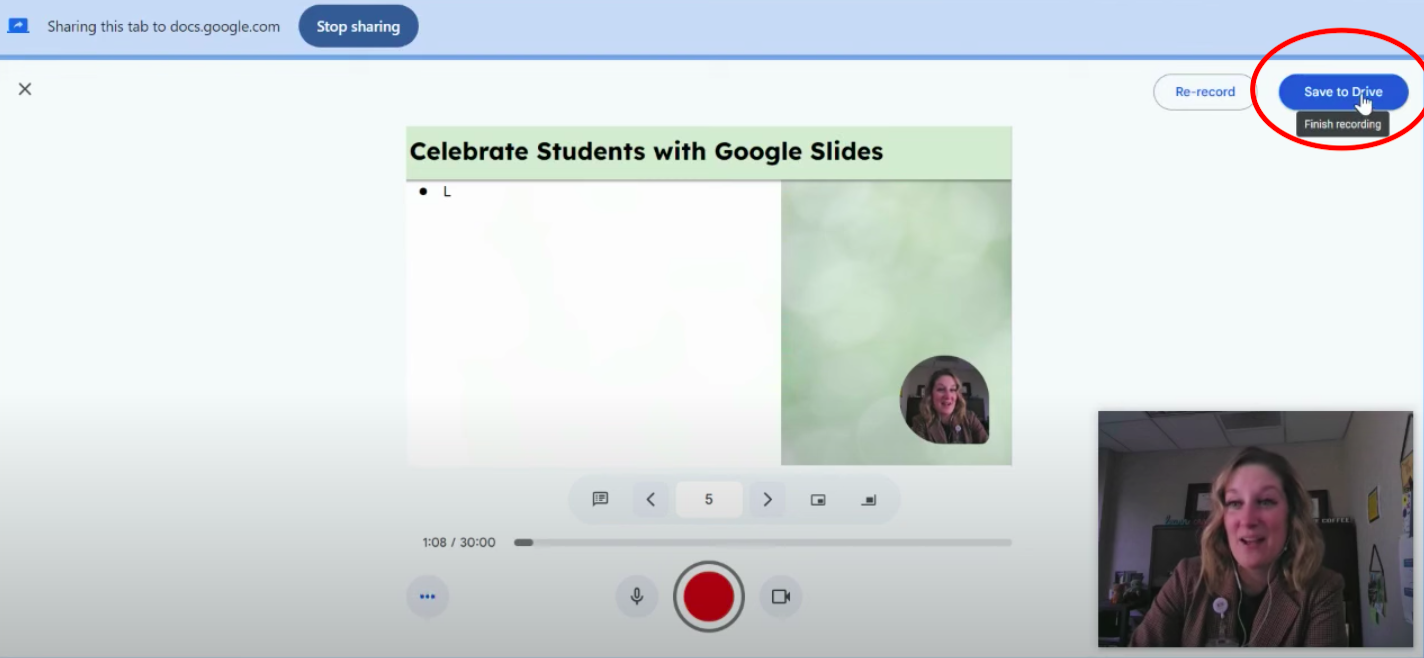
Task: Close the recording view with the X
Action: (x=25, y=89)
